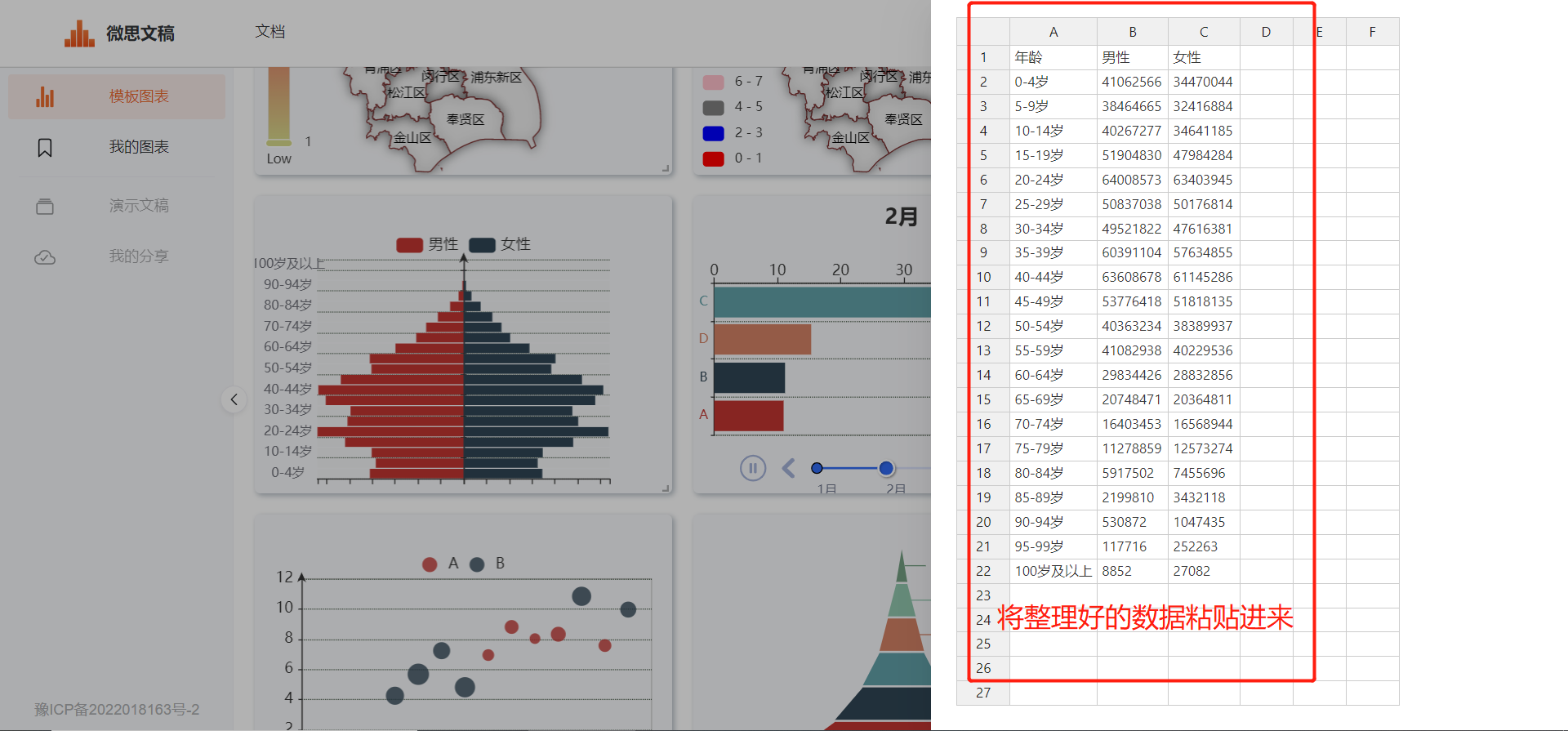Click the orange D bar in bar chart
1568x731 pixels.
click(x=763, y=339)
